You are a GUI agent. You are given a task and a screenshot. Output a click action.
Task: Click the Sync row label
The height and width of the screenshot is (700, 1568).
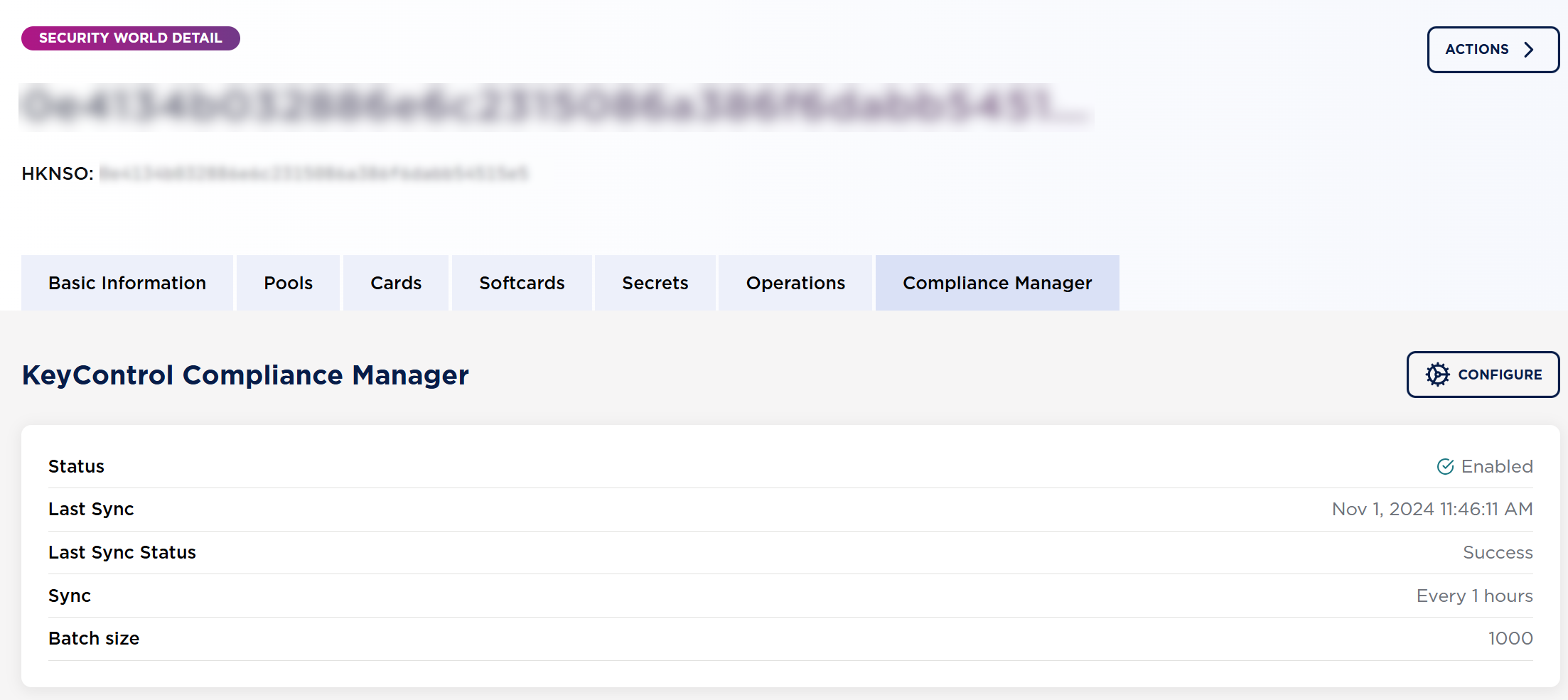tap(70, 596)
